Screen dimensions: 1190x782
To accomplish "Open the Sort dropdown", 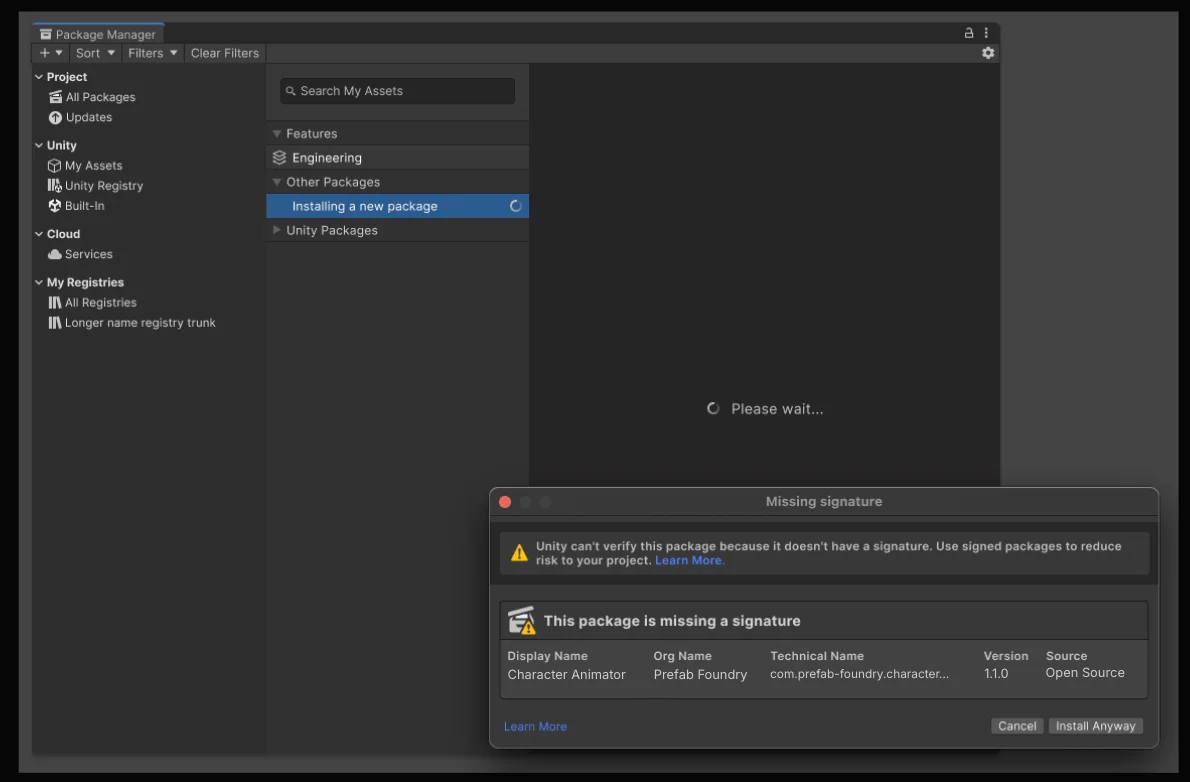I will [x=96, y=53].
